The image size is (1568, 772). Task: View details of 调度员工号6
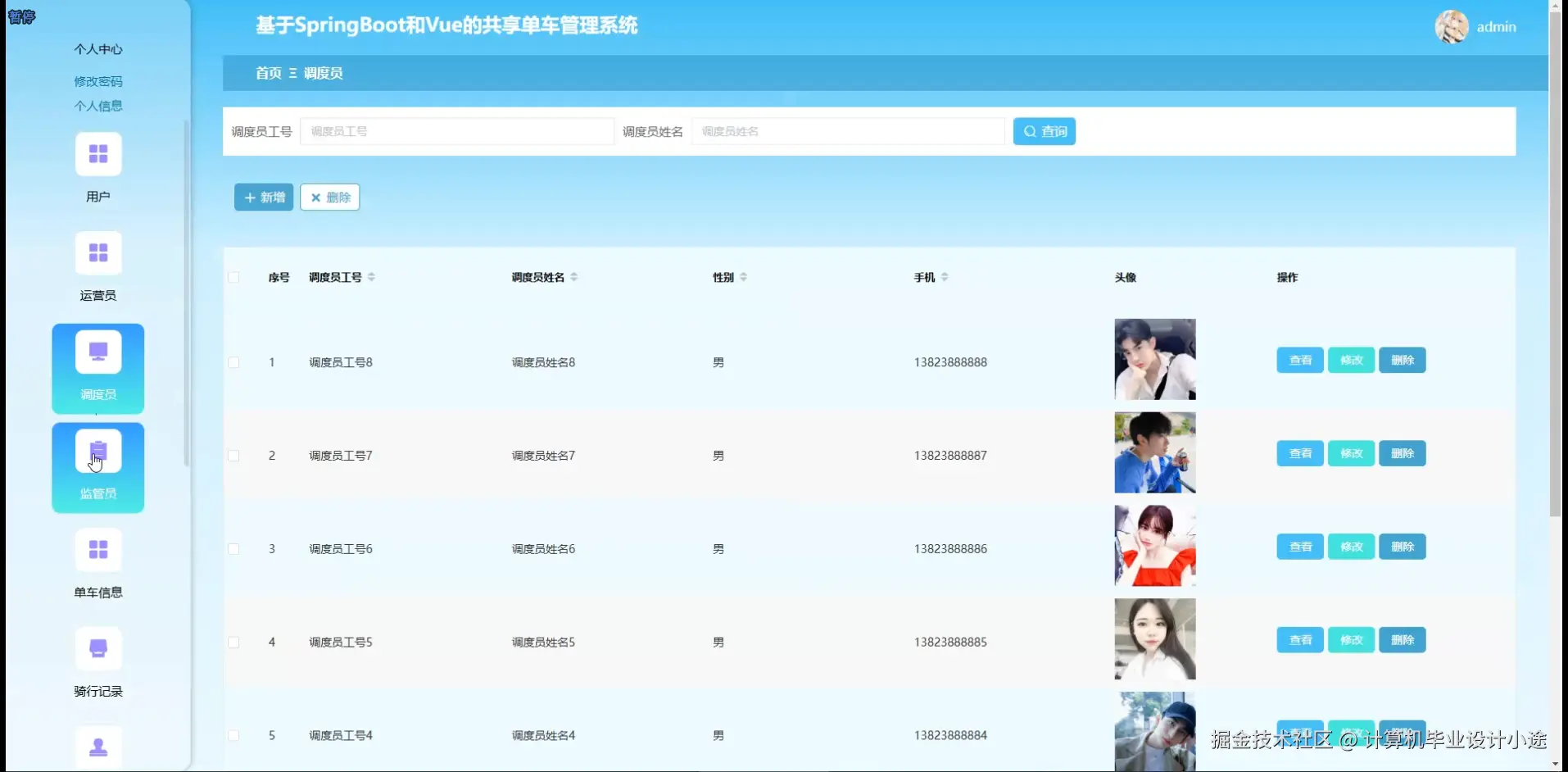(1300, 547)
